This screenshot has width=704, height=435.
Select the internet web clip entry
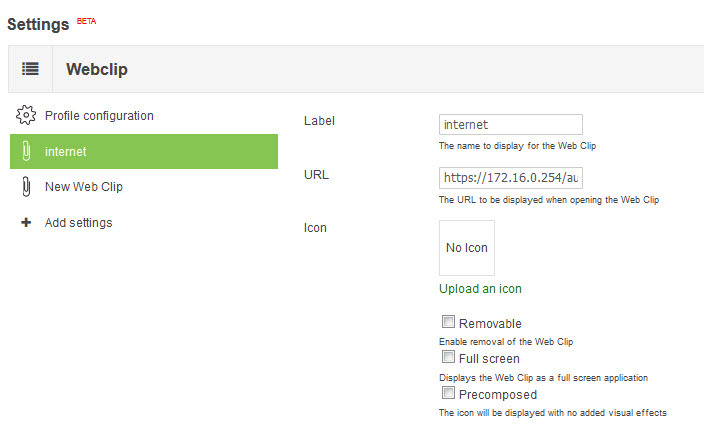click(144, 151)
